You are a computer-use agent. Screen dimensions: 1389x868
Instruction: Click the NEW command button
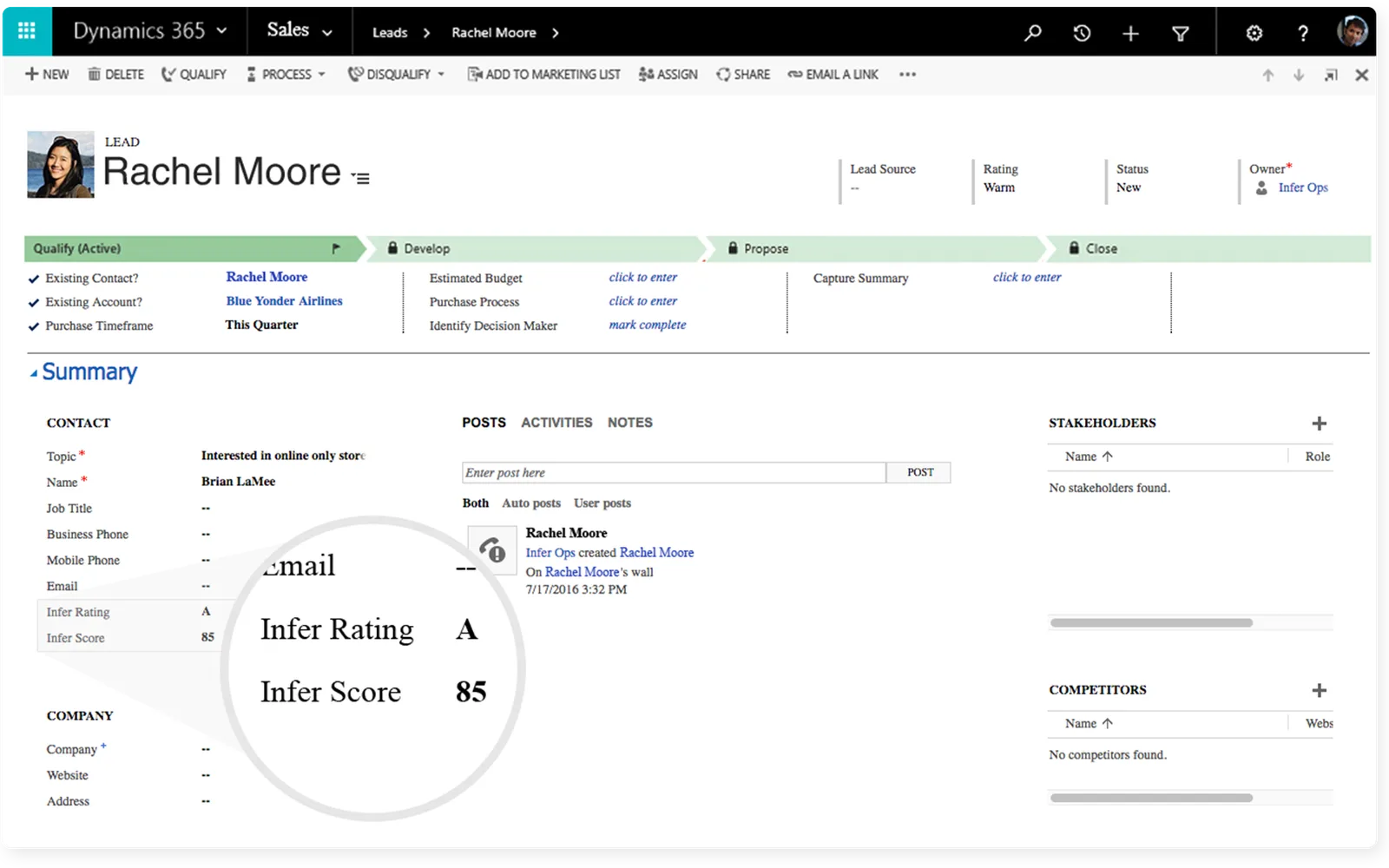(47, 75)
